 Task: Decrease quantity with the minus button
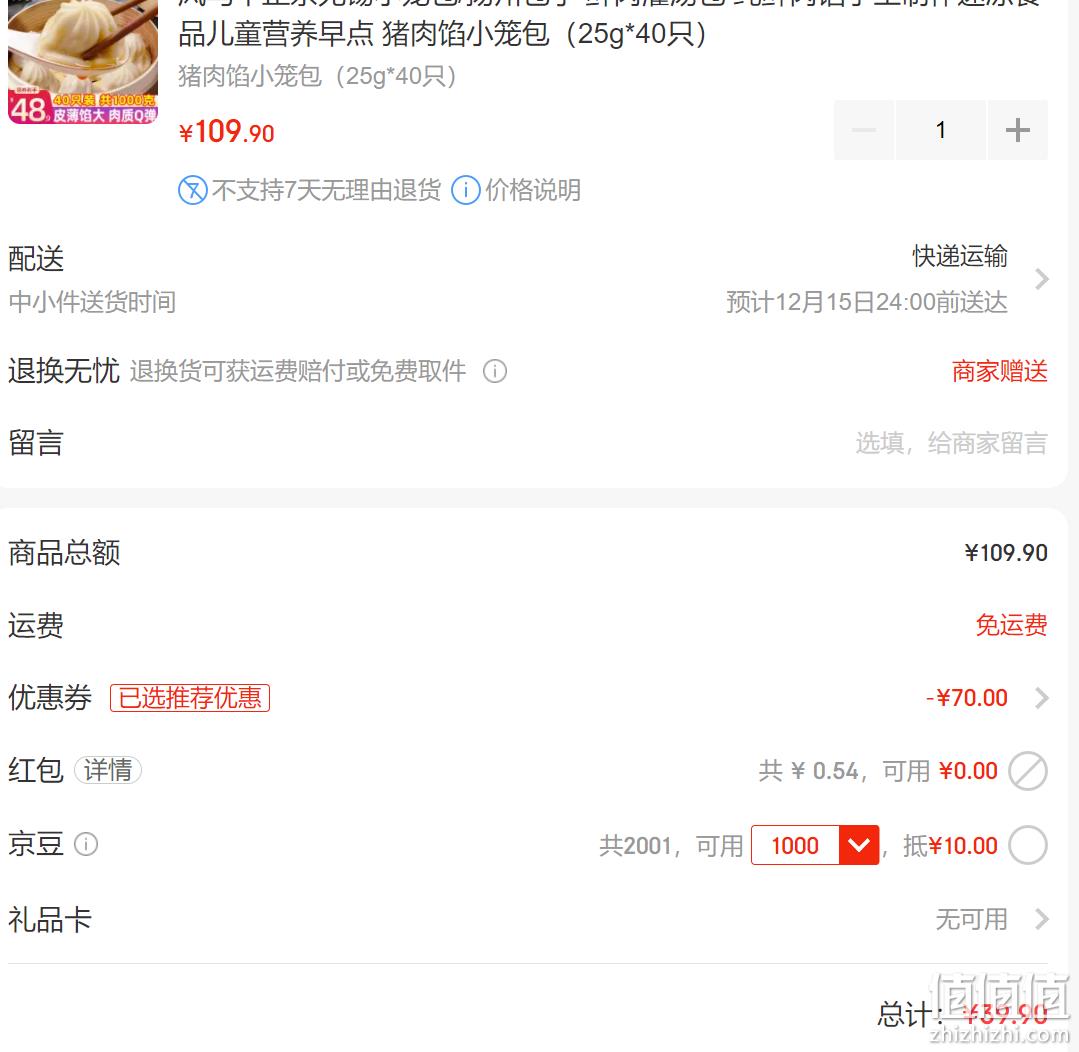864,130
